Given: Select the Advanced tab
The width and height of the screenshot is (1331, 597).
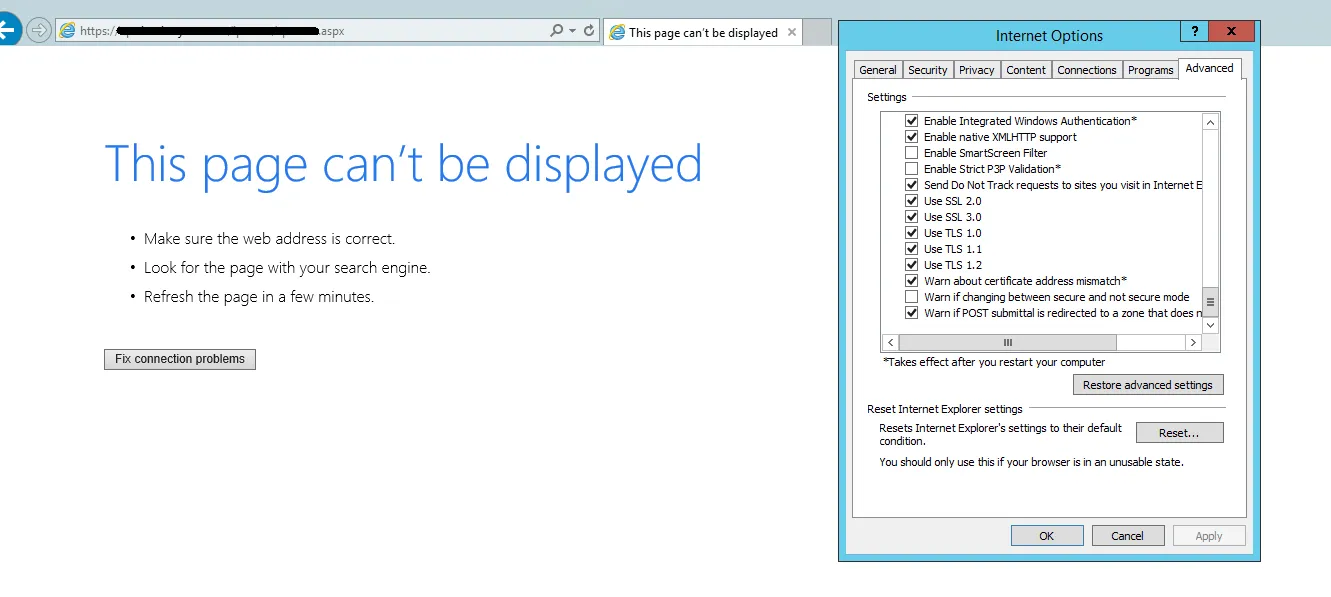Looking at the screenshot, I should pyautogui.click(x=1210, y=68).
